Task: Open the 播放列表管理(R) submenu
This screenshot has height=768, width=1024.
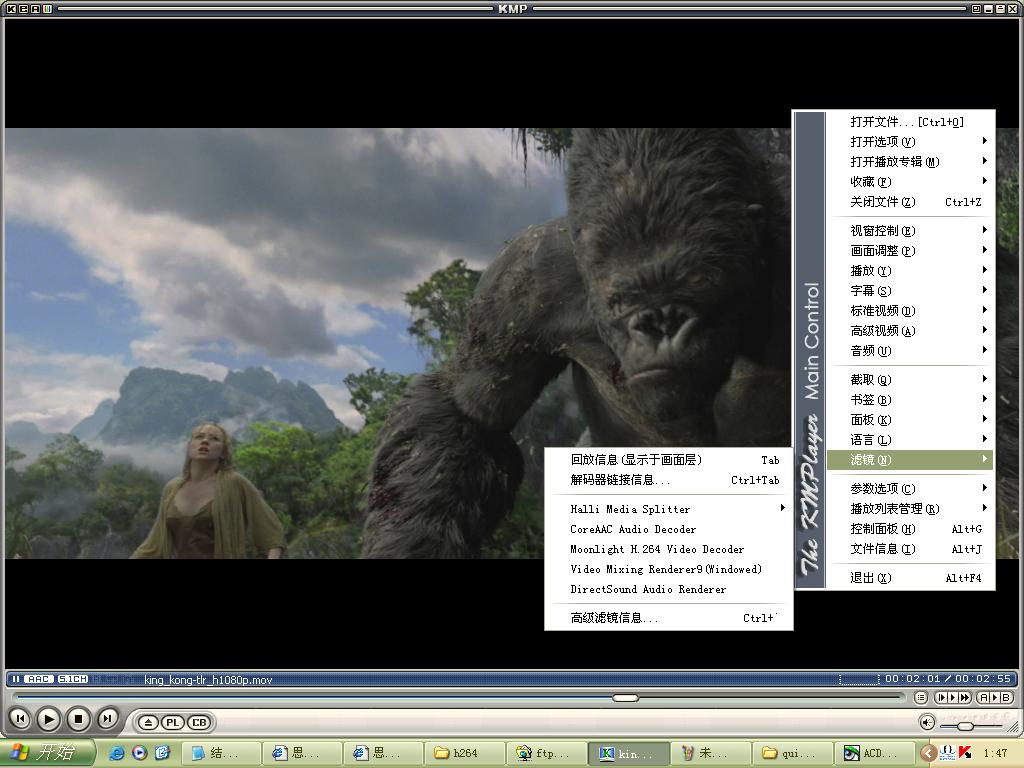Action: (910, 509)
